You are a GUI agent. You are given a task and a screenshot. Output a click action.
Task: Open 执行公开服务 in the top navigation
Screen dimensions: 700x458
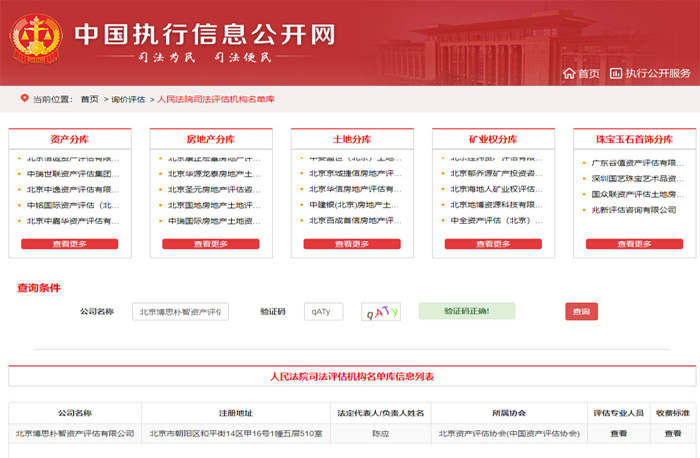pyautogui.click(x=658, y=73)
